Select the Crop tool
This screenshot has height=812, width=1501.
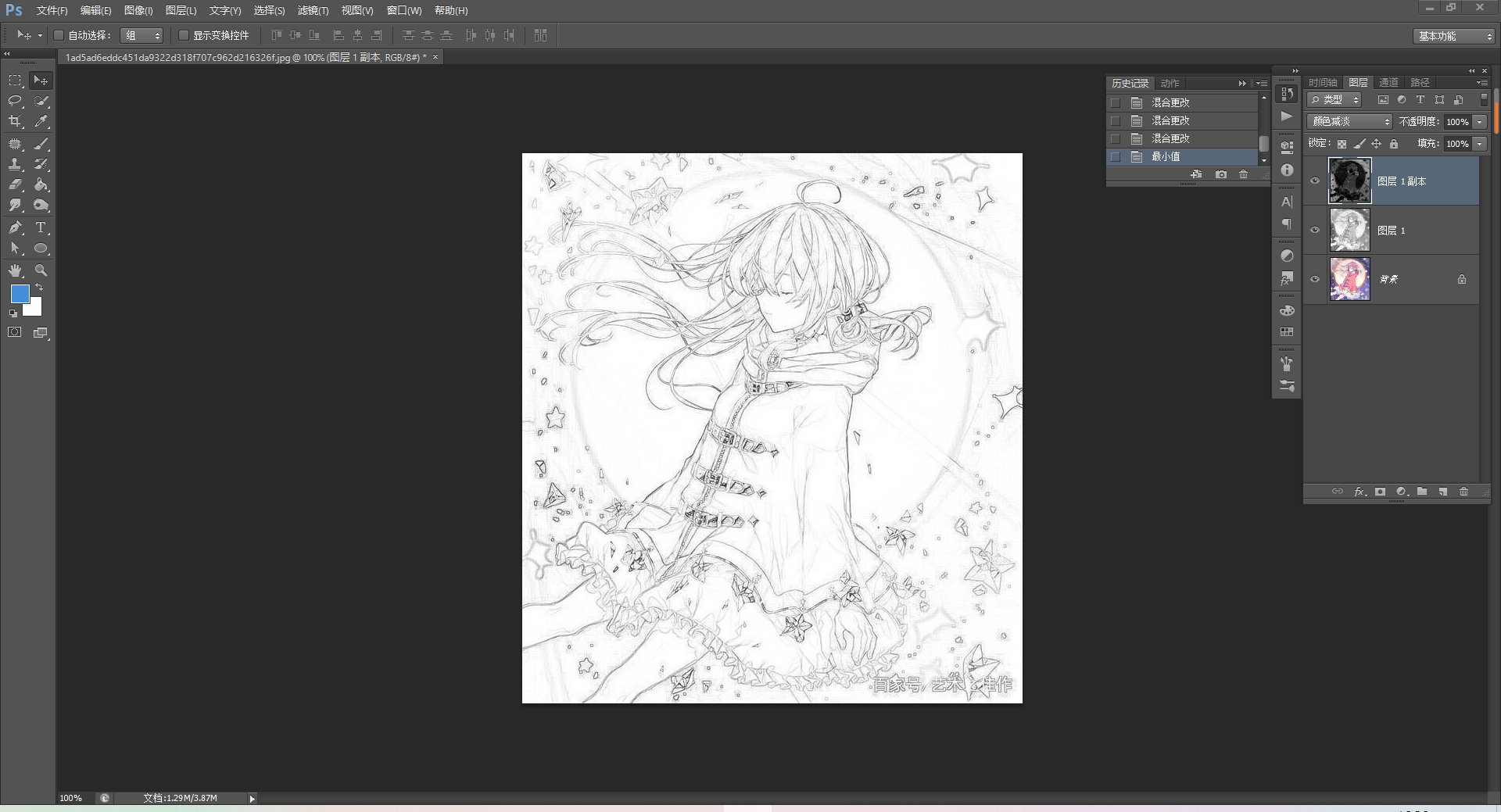pos(15,121)
